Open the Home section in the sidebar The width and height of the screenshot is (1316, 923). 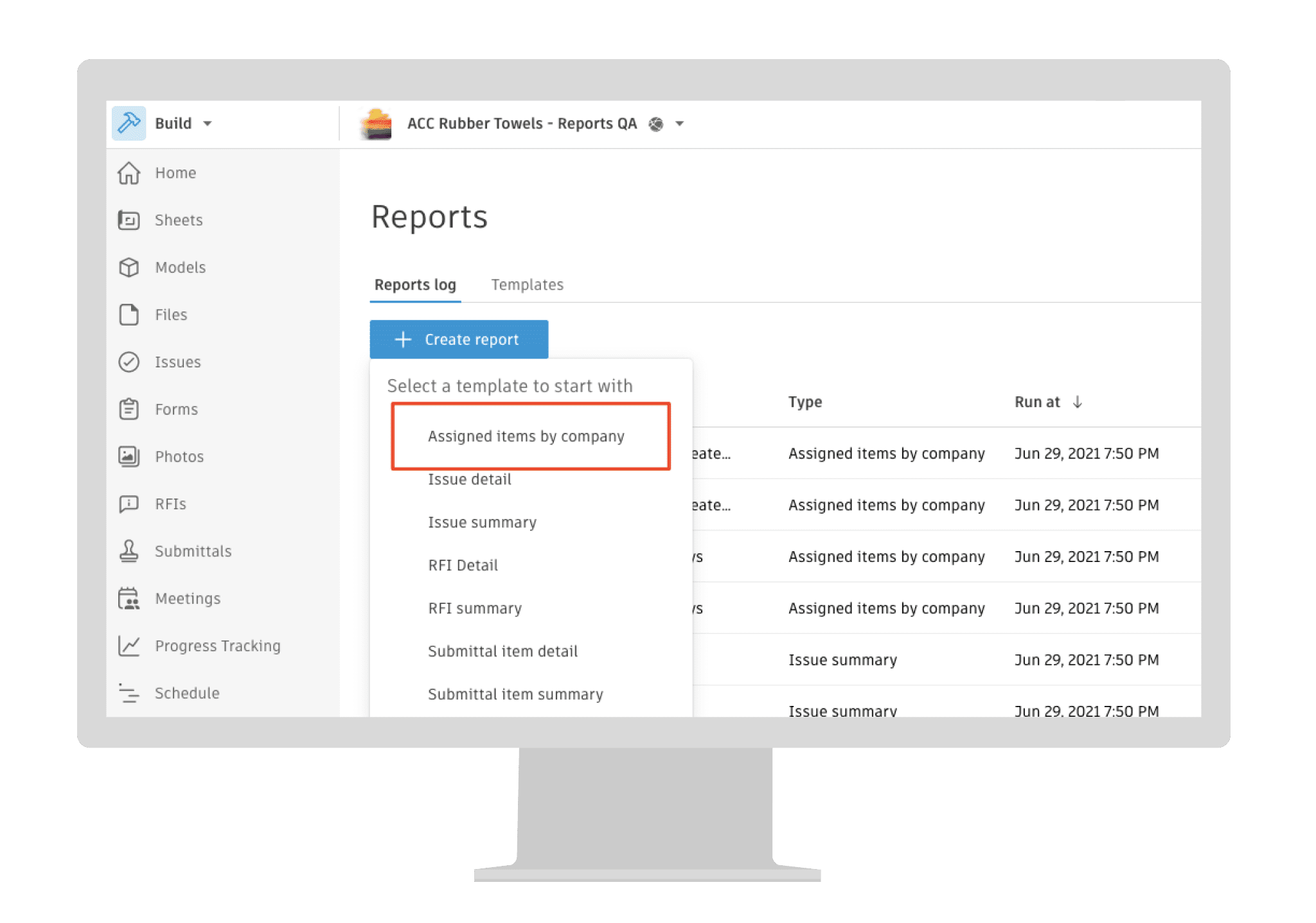coord(175,172)
